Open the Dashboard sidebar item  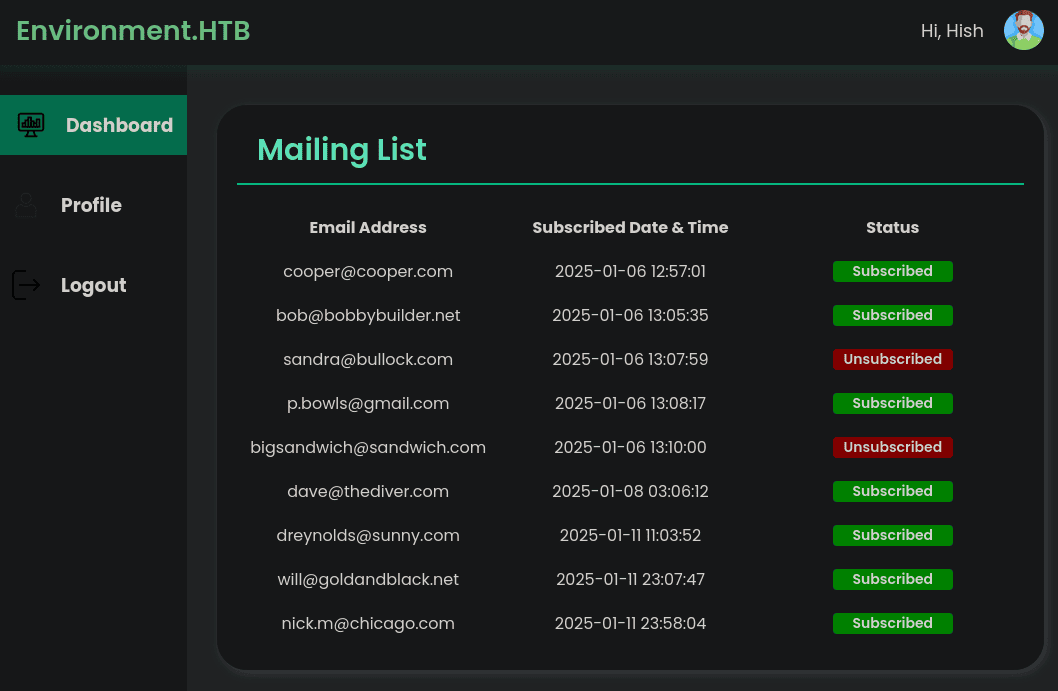point(119,125)
